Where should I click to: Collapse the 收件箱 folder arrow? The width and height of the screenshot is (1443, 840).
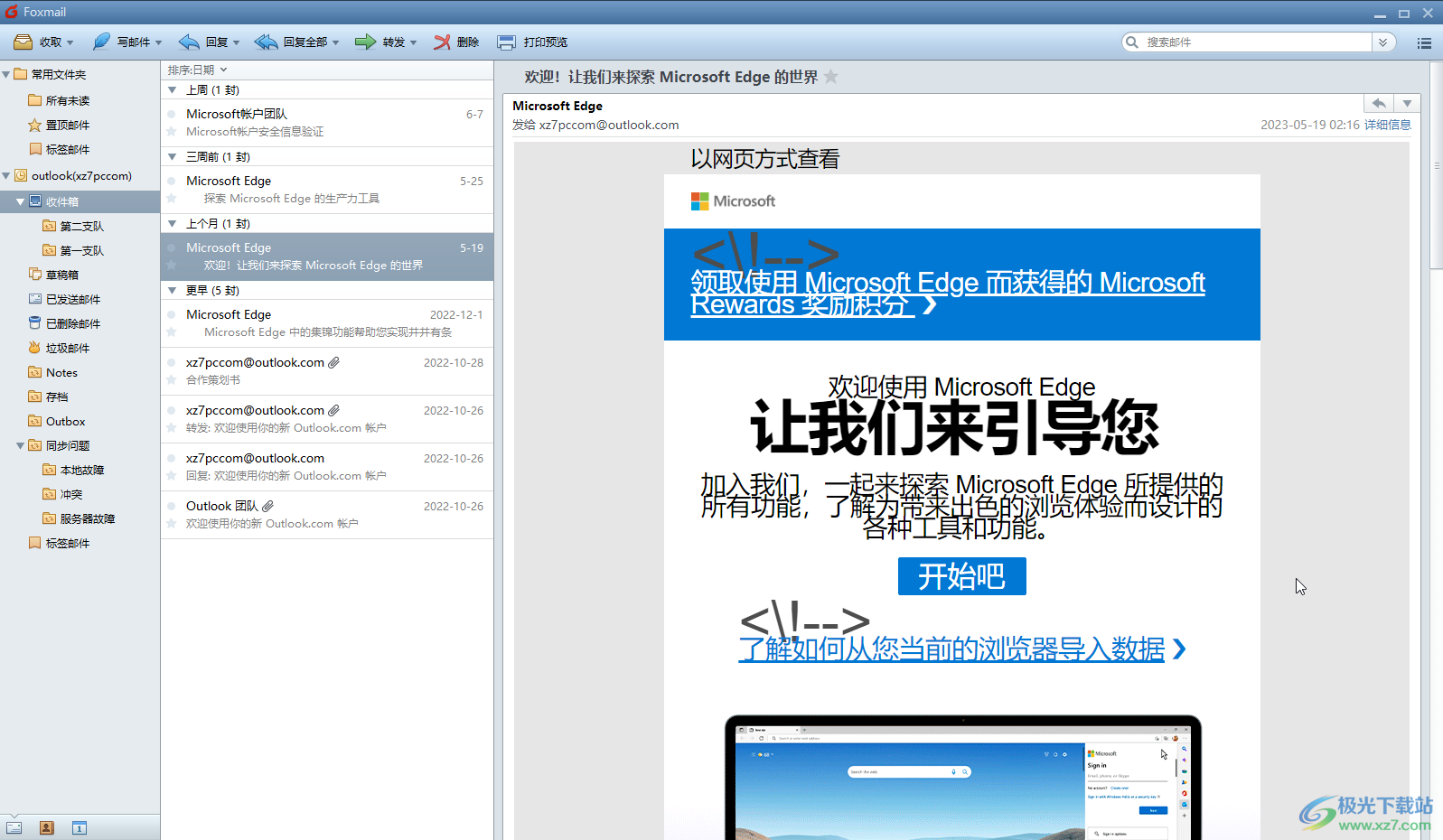click(20, 201)
